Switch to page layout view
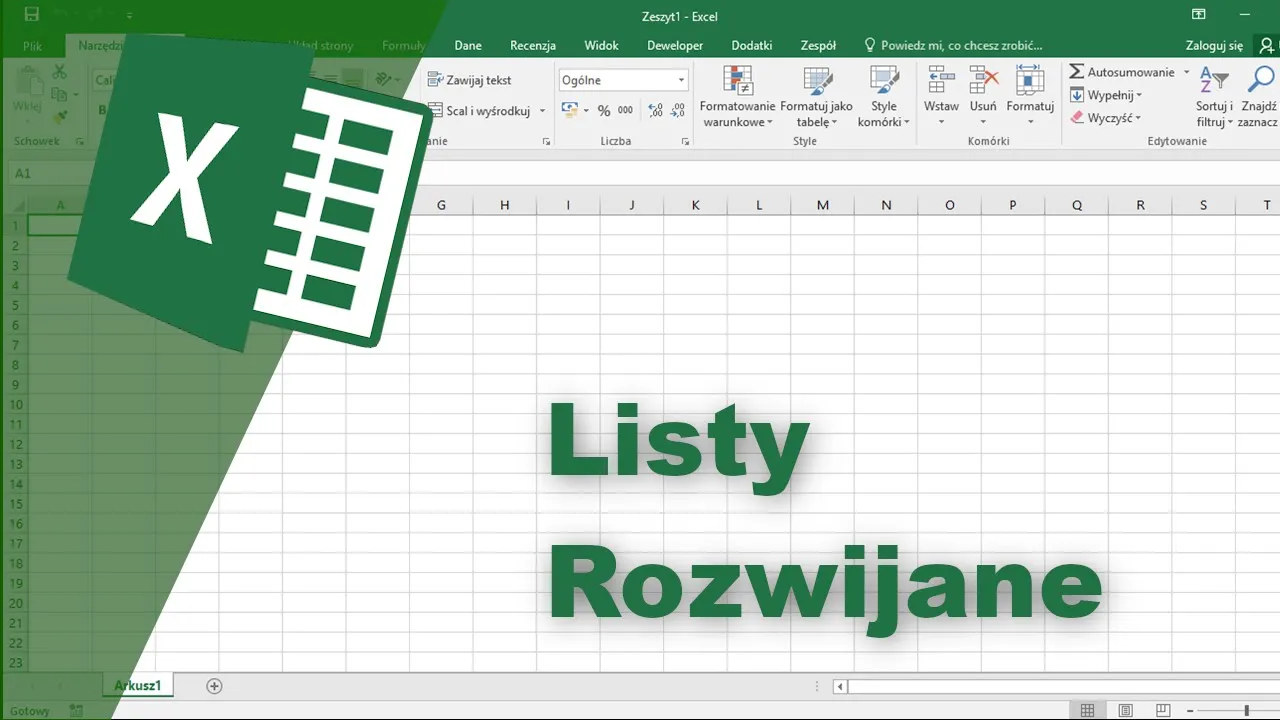 click(x=1125, y=710)
